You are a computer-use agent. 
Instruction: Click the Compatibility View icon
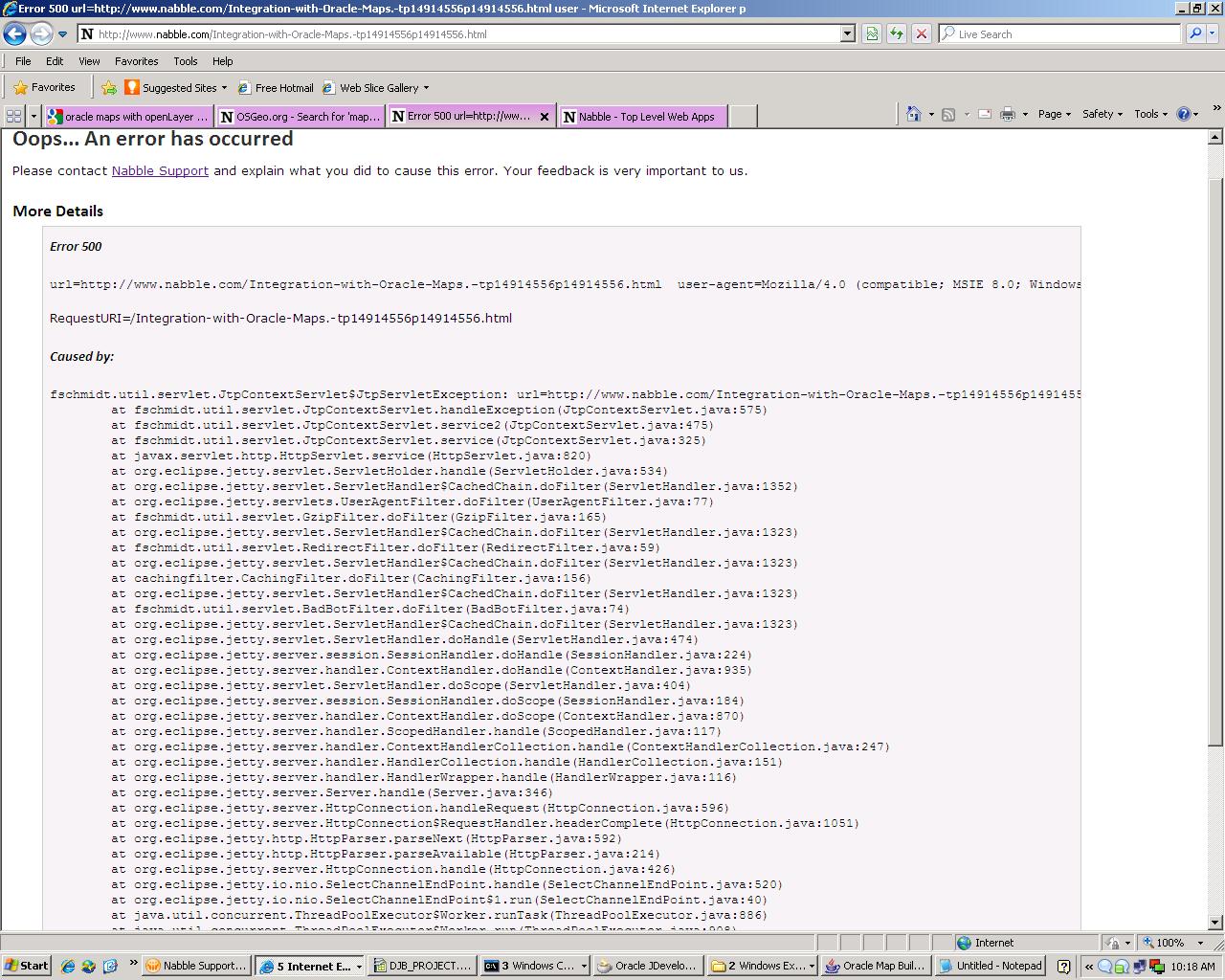click(x=872, y=33)
